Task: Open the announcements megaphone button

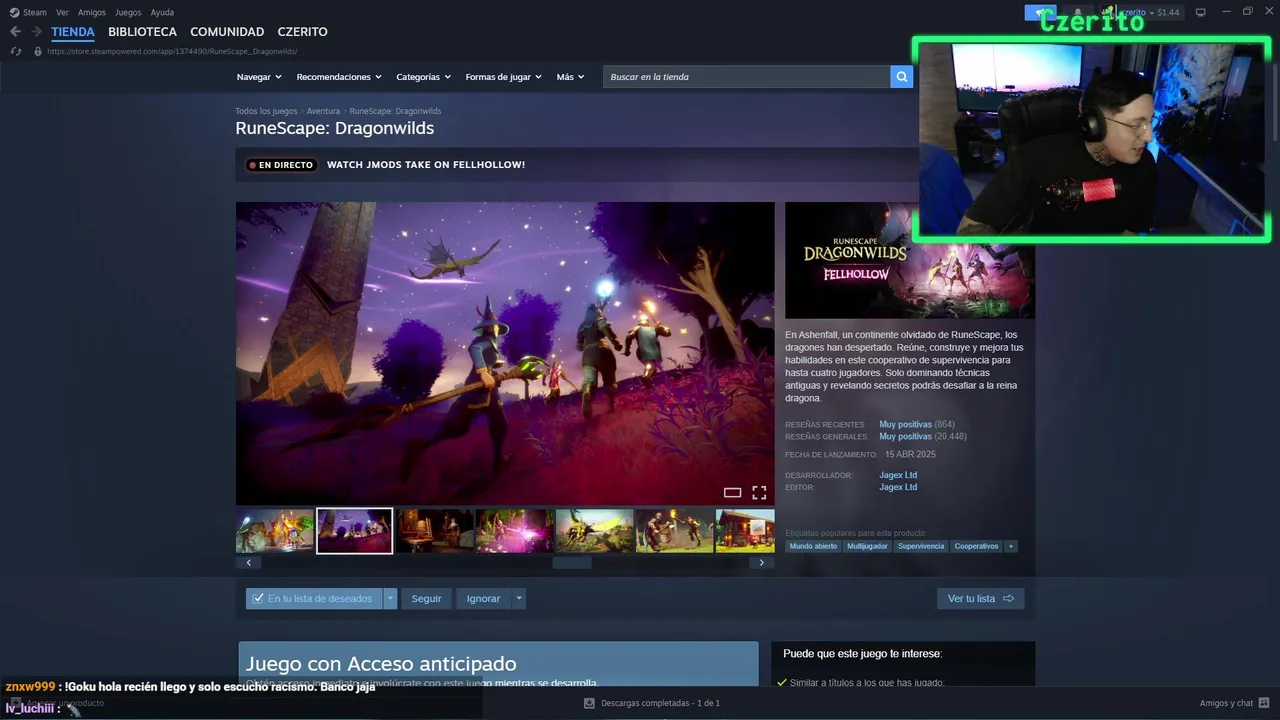Action: tap(1039, 12)
